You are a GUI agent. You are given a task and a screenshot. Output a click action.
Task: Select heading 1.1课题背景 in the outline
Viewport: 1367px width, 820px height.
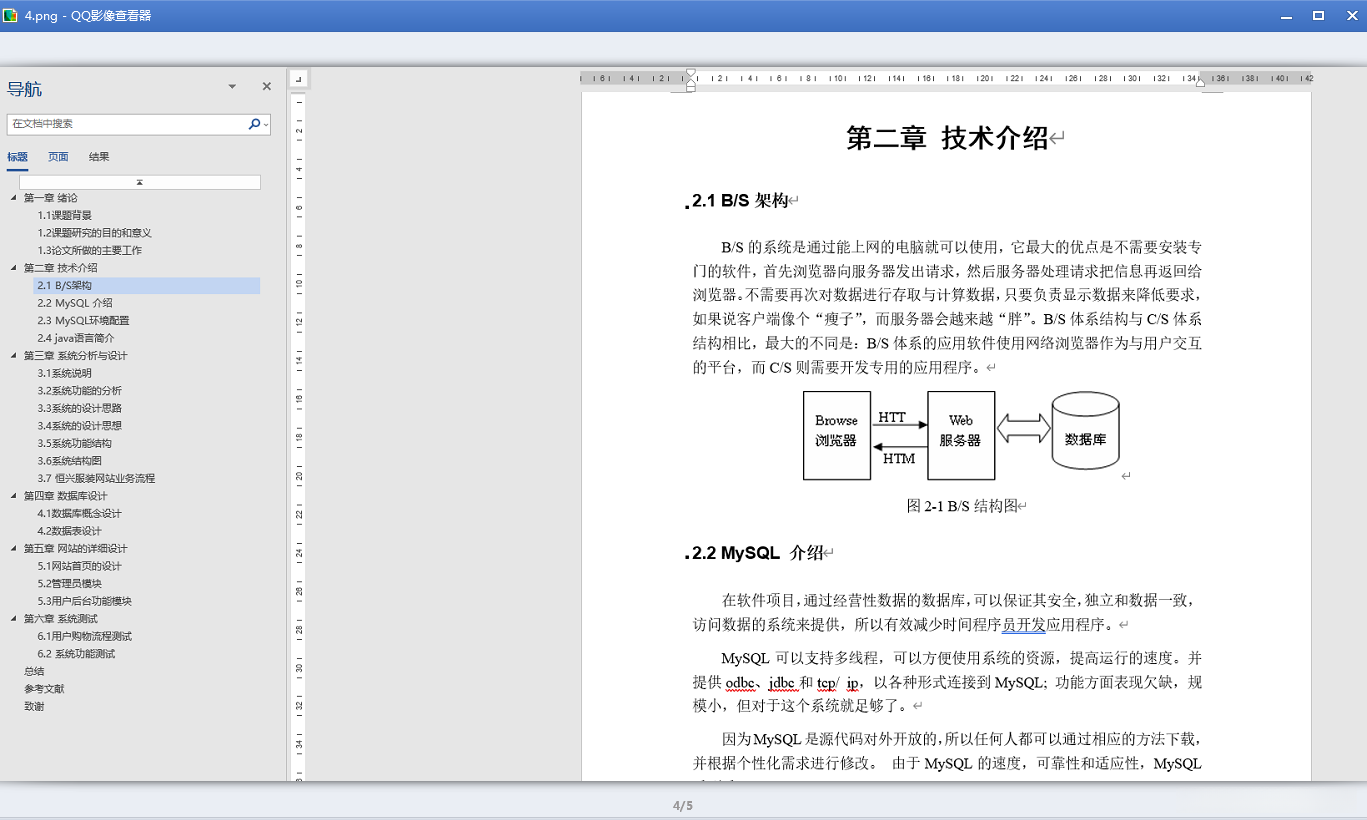coord(65,215)
